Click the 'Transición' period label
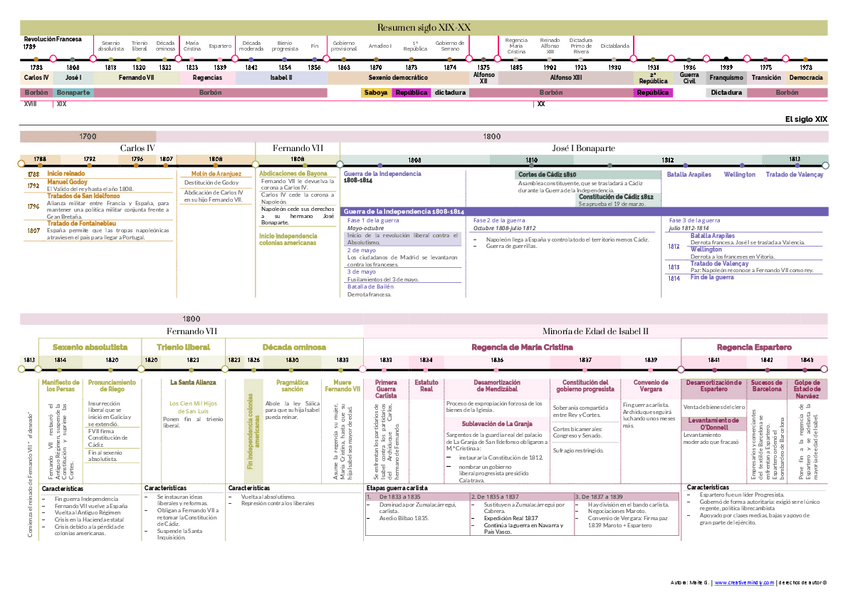The height and width of the screenshot is (600, 848). coord(766,77)
